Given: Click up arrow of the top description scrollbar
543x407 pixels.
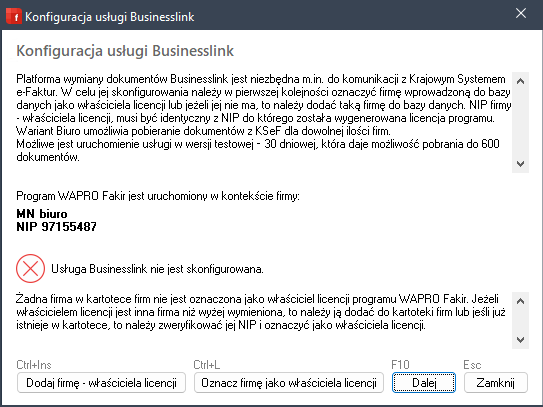Looking at the screenshot, I should click(520, 81).
